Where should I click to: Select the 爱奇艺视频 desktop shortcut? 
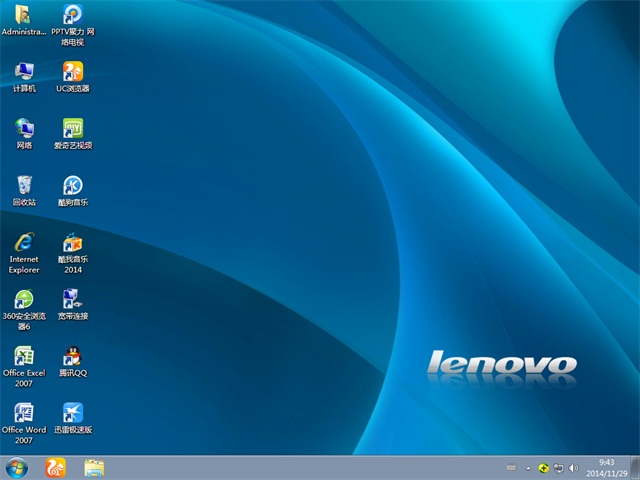pos(73,129)
